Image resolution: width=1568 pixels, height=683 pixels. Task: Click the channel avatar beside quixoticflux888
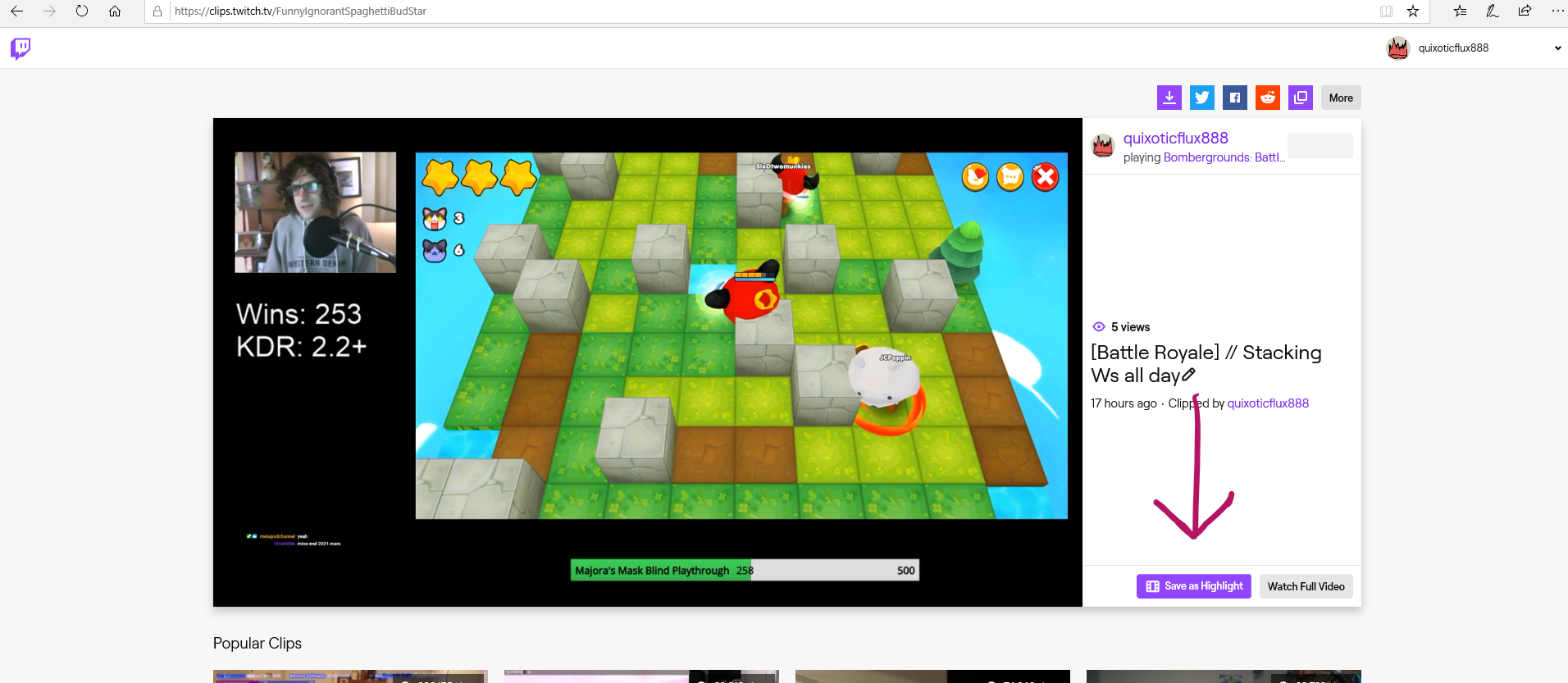[1103, 147]
